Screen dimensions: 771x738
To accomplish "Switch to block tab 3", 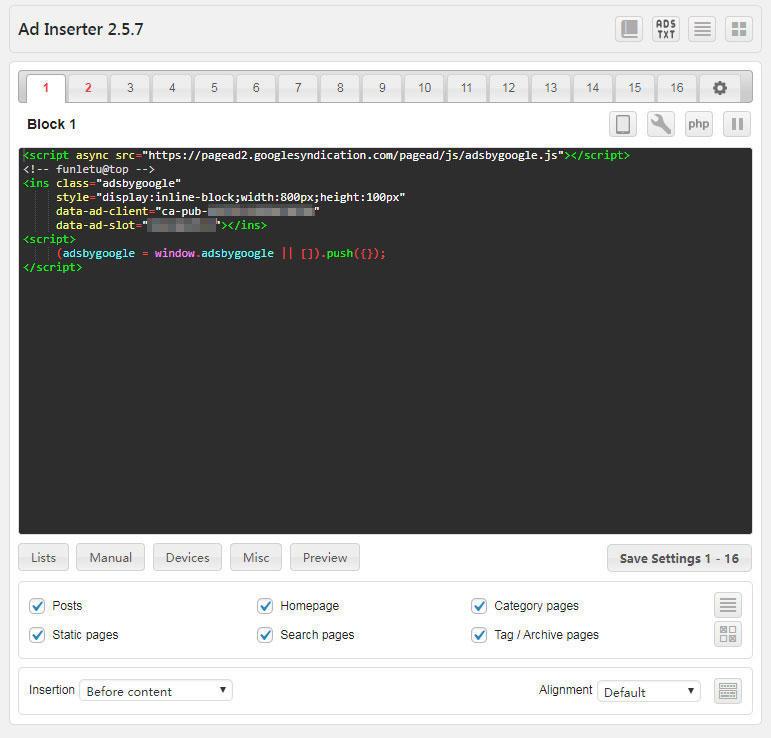I will tap(130, 88).
